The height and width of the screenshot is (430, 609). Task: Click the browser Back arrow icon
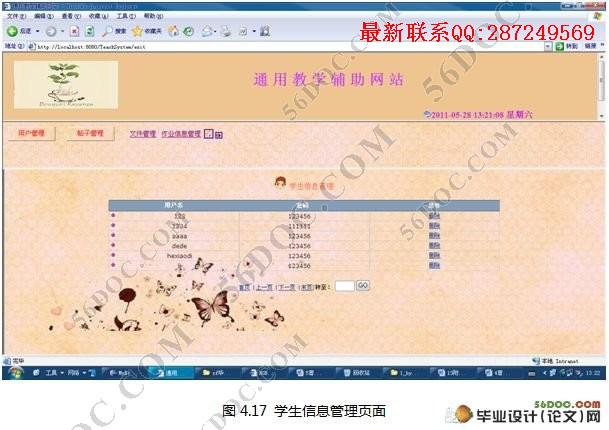click(12, 31)
